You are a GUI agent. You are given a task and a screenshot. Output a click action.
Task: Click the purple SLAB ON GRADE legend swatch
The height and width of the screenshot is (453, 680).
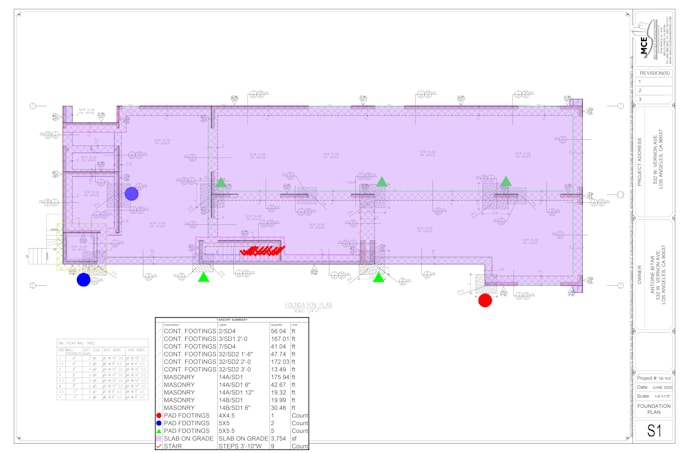[x=159, y=438]
